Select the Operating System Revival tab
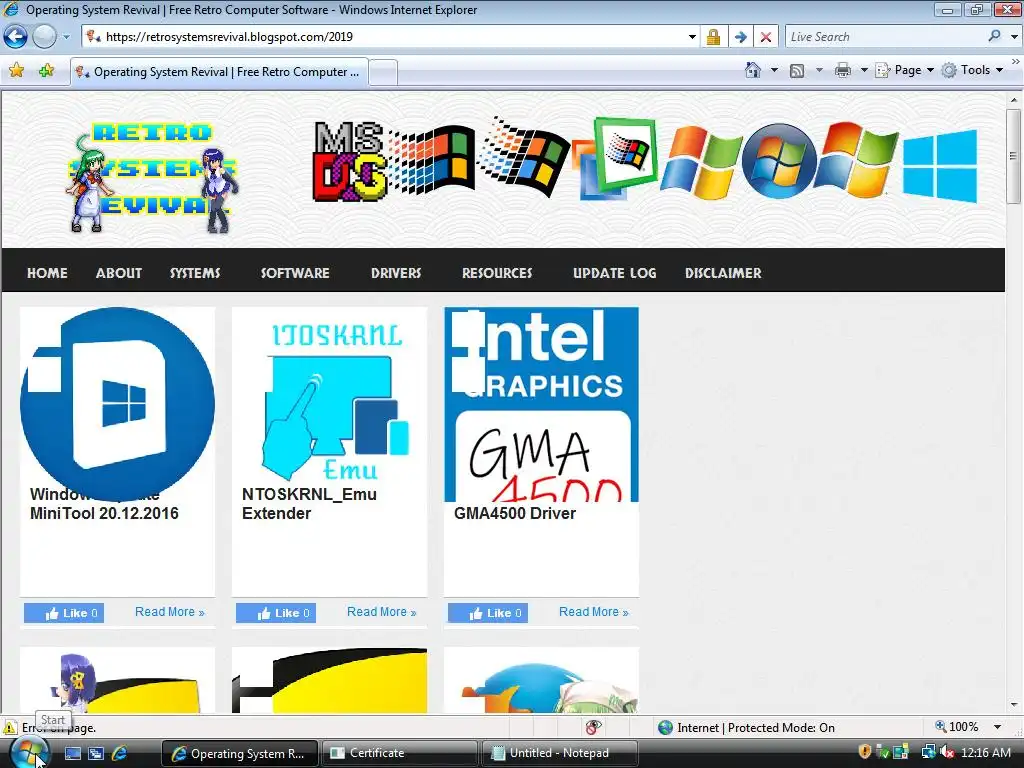The height and width of the screenshot is (768, 1024). (x=219, y=72)
